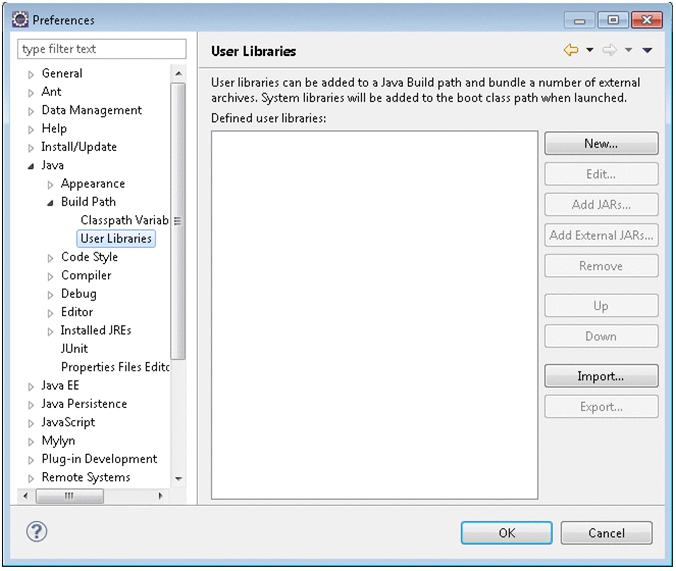
Task: Click the tree vertical scrollbar thumb
Action: (x=178, y=221)
